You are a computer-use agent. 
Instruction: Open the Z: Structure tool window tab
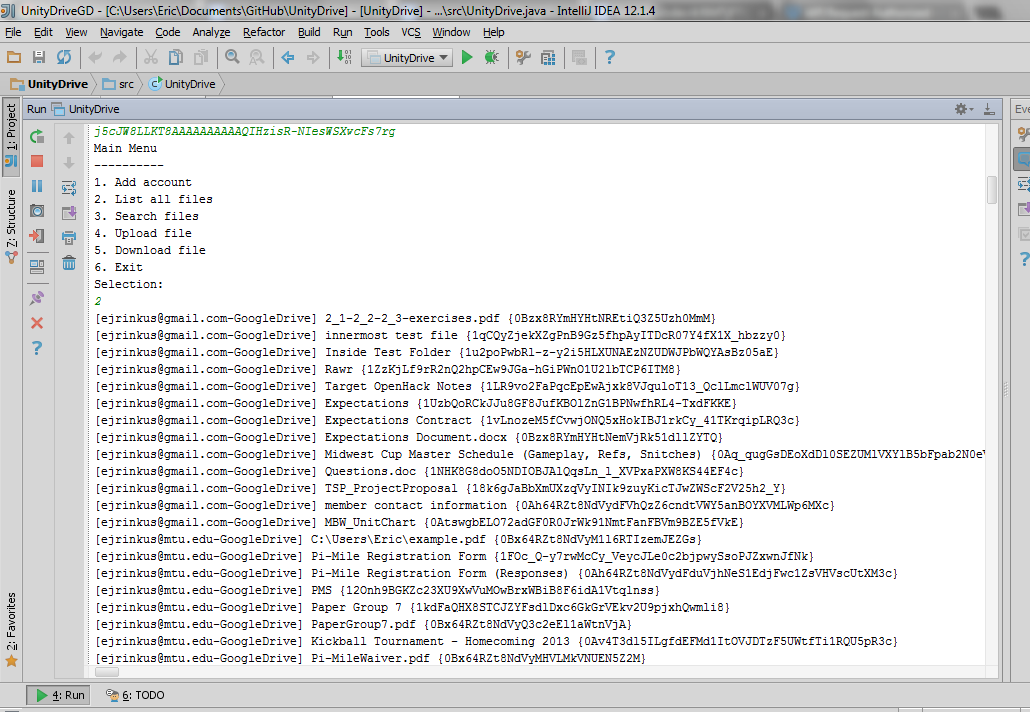click(x=11, y=226)
